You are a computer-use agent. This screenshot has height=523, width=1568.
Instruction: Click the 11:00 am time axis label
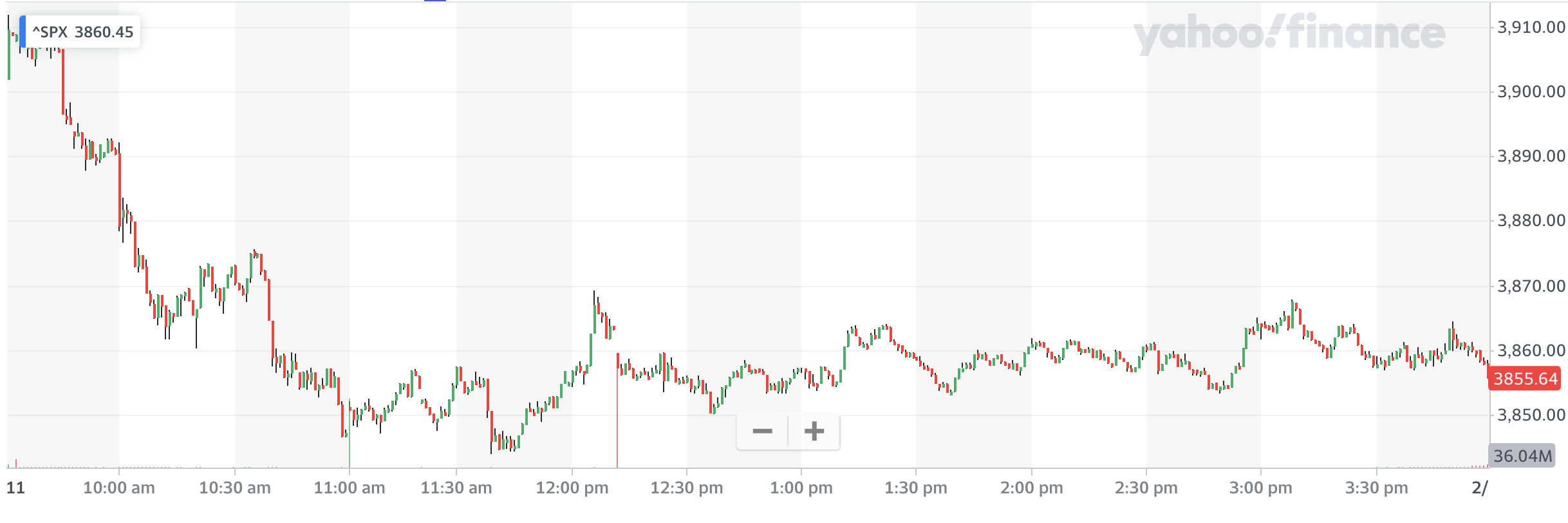350,488
